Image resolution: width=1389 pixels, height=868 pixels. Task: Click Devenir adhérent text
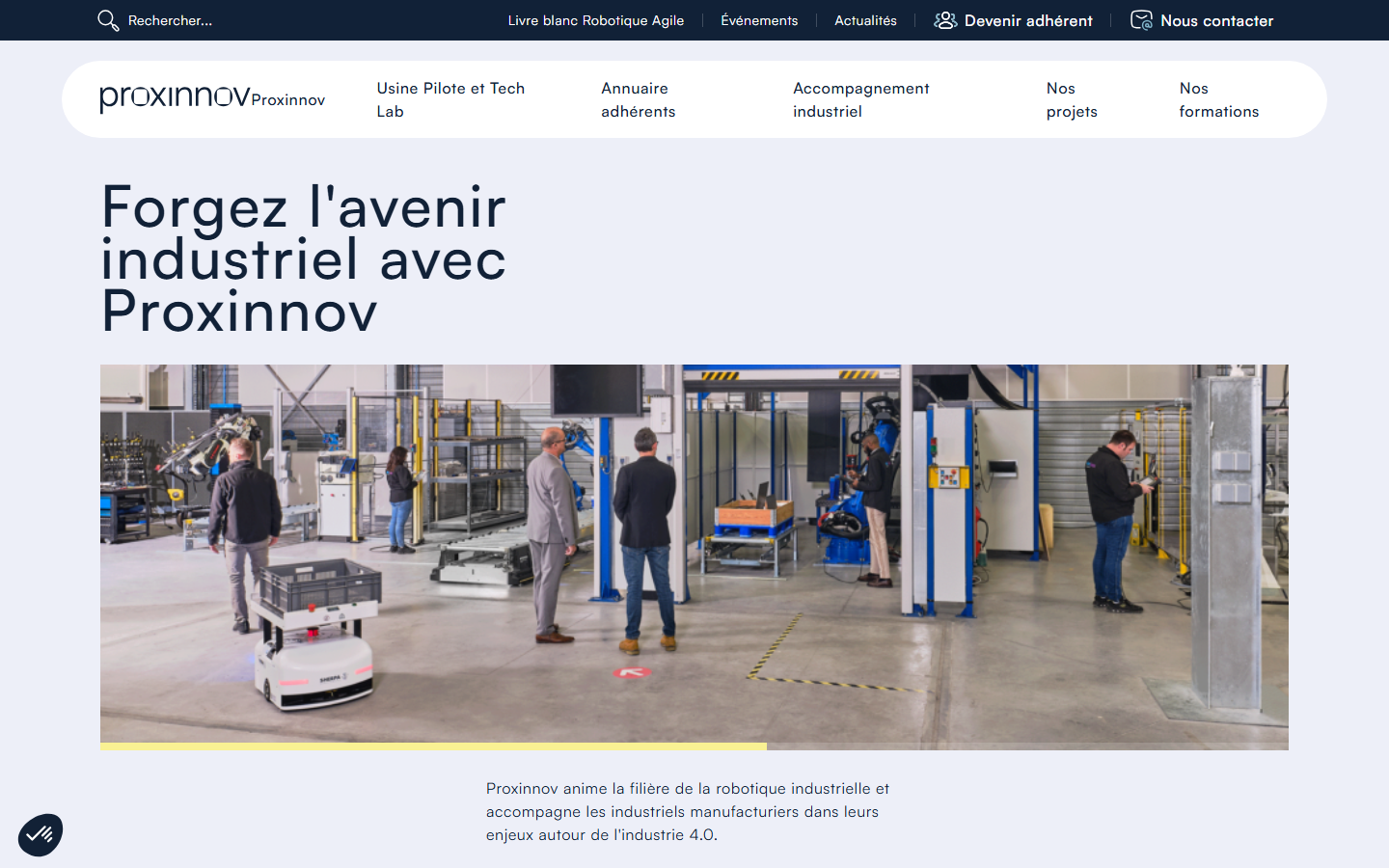pyautogui.click(x=1028, y=20)
